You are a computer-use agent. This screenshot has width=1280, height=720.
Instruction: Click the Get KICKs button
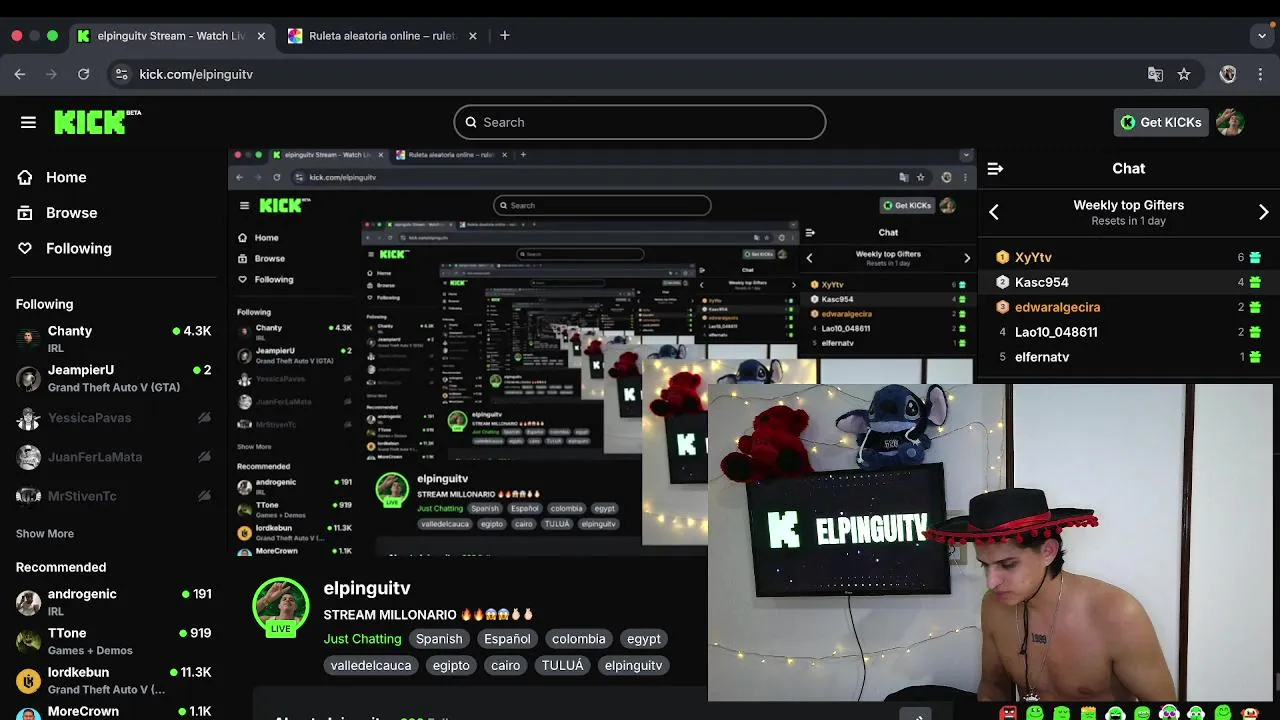1161,122
